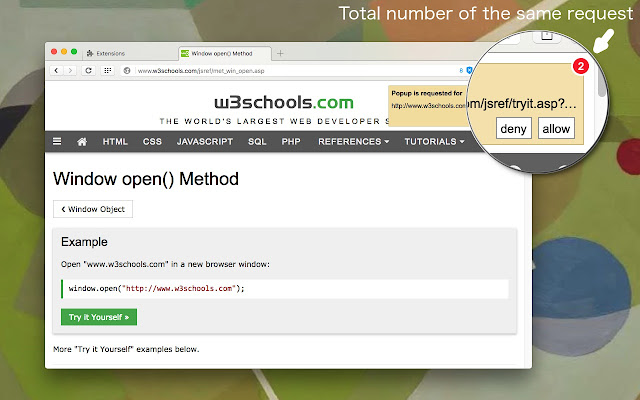Open the CSS menu item
The width and height of the screenshot is (640, 400).
click(x=152, y=142)
